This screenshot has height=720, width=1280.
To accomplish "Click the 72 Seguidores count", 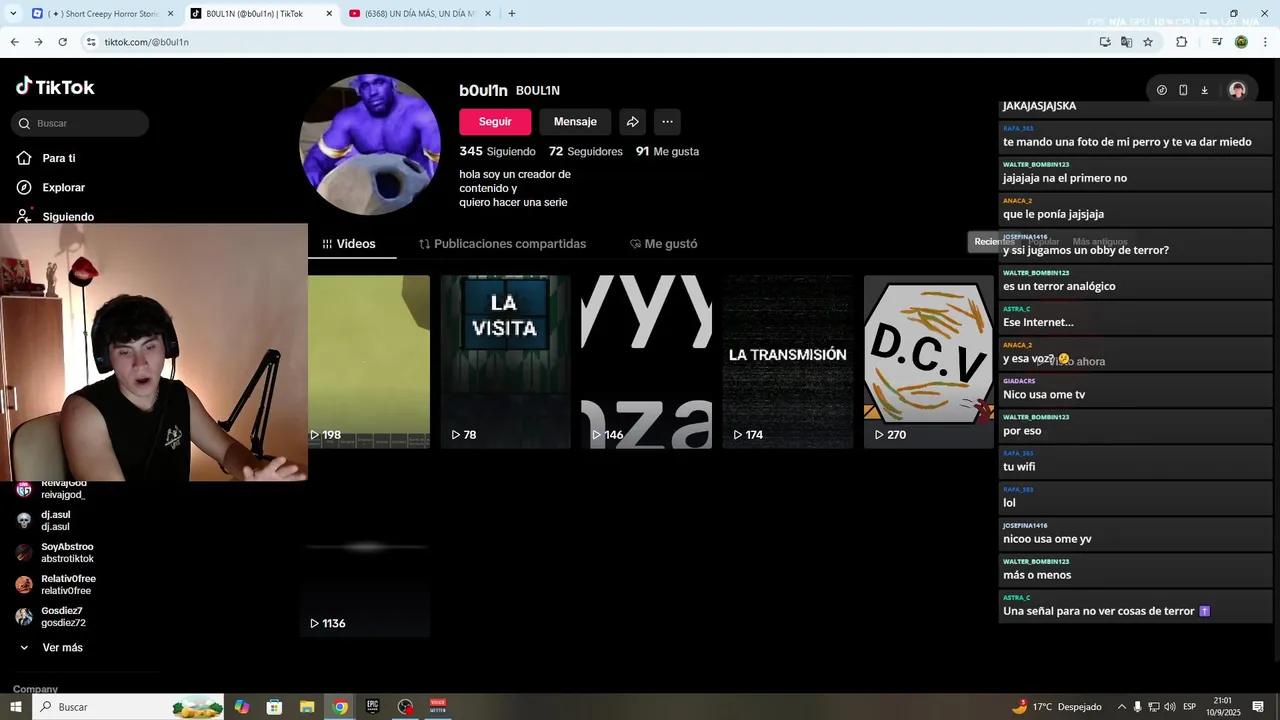I will click(585, 152).
